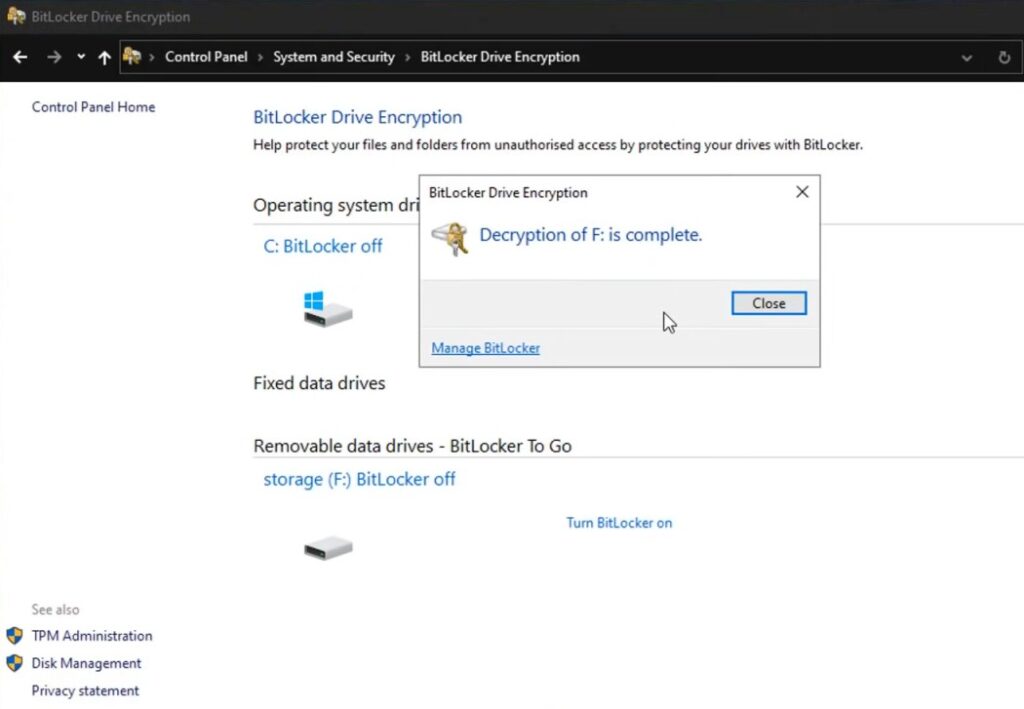Click the TPM Administration shield icon
1024x709 pixels.
[14, 636]
